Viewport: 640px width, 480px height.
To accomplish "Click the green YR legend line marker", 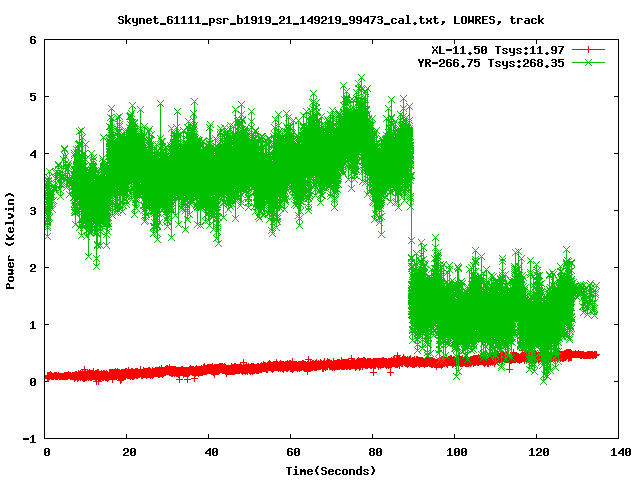I will (x=590, y=62).
